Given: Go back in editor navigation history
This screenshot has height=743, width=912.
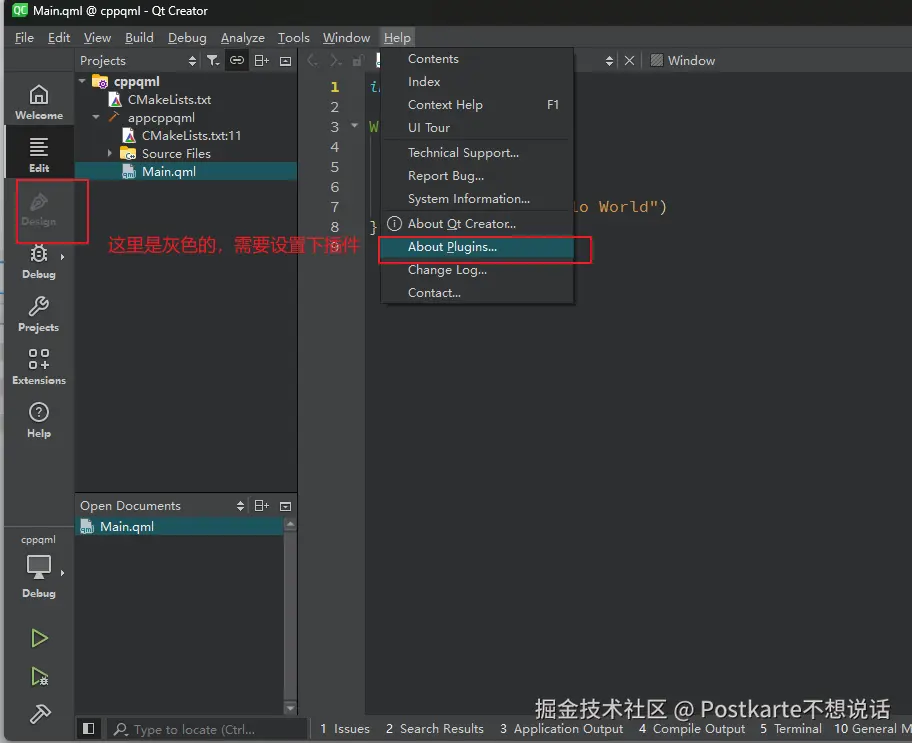Looking at the screenshot, I should tap(312, 61).
